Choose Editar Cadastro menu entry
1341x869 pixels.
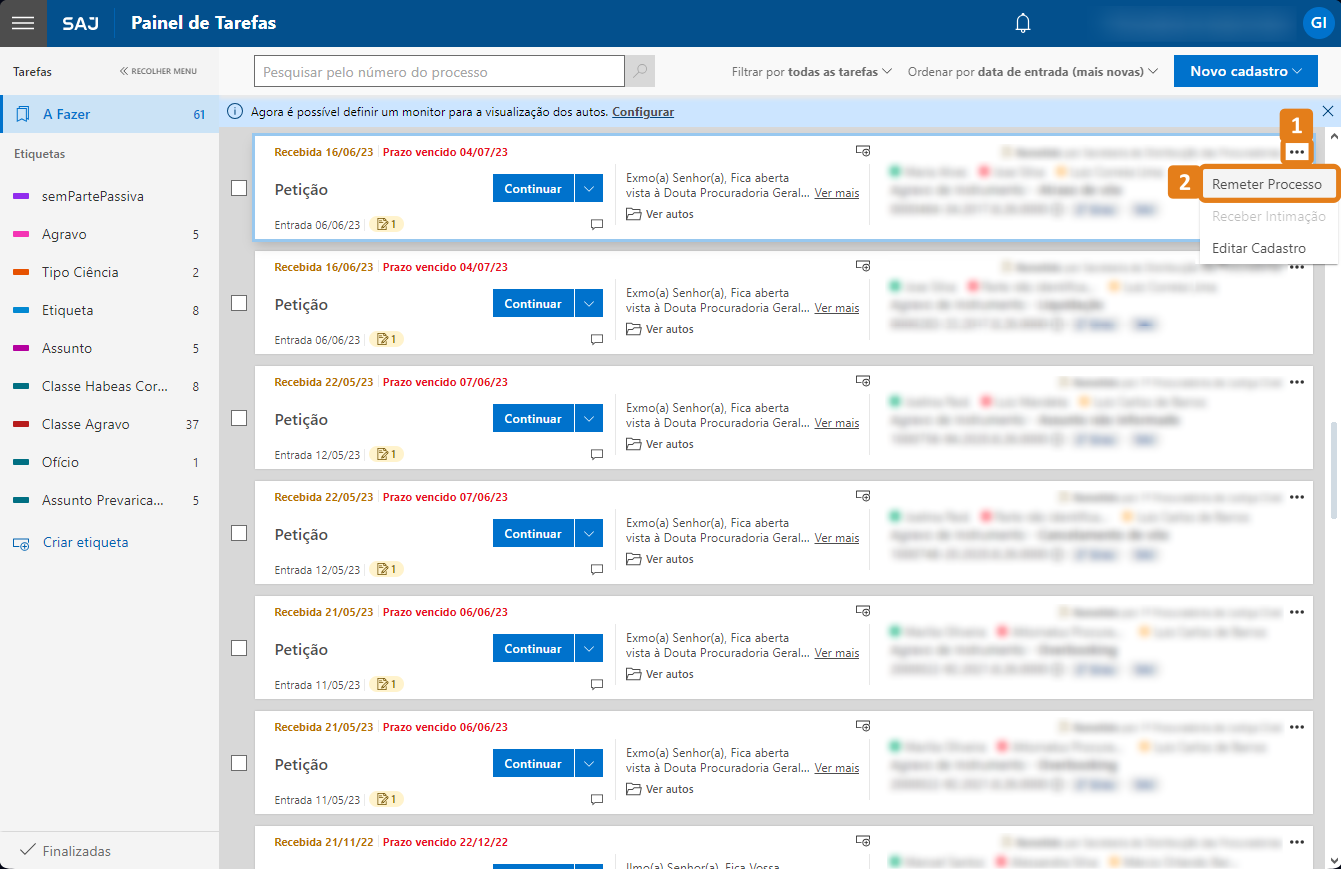pyautogui.click(x=1258, y=248)
